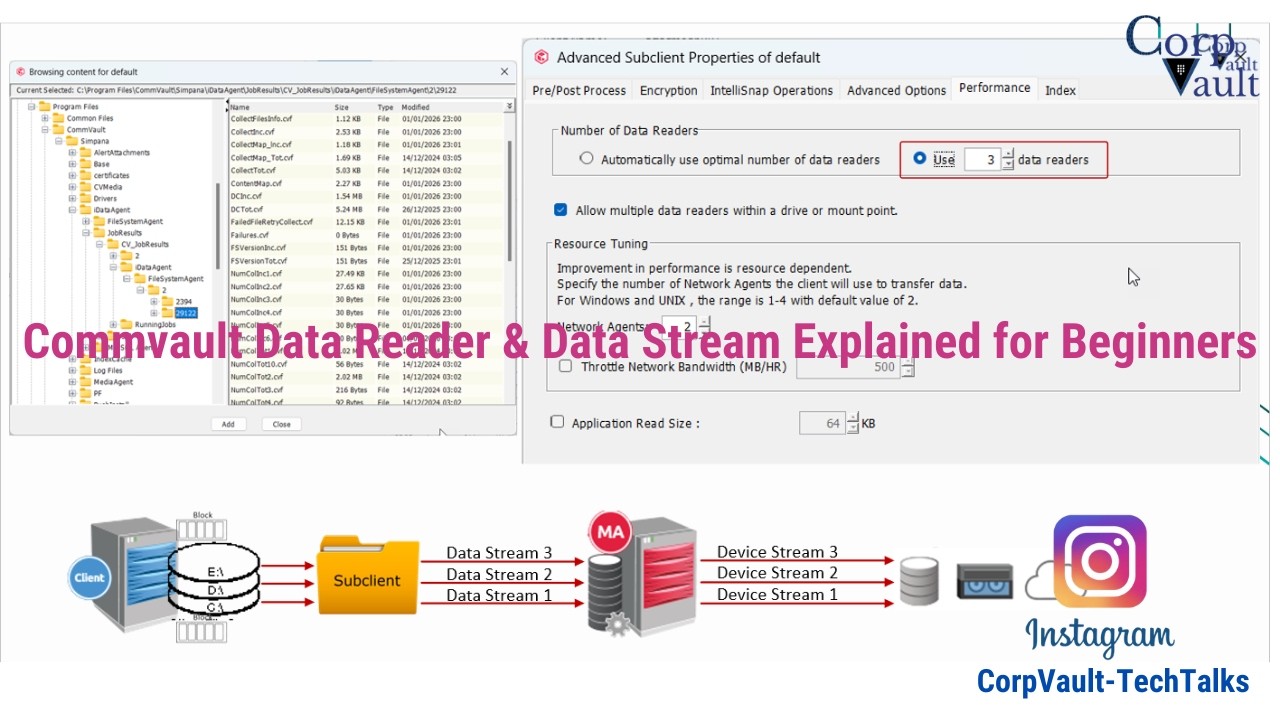Click the highlighted 29122 folder icon
This screenshot has width=1280, height=720.
pos(167,313)
